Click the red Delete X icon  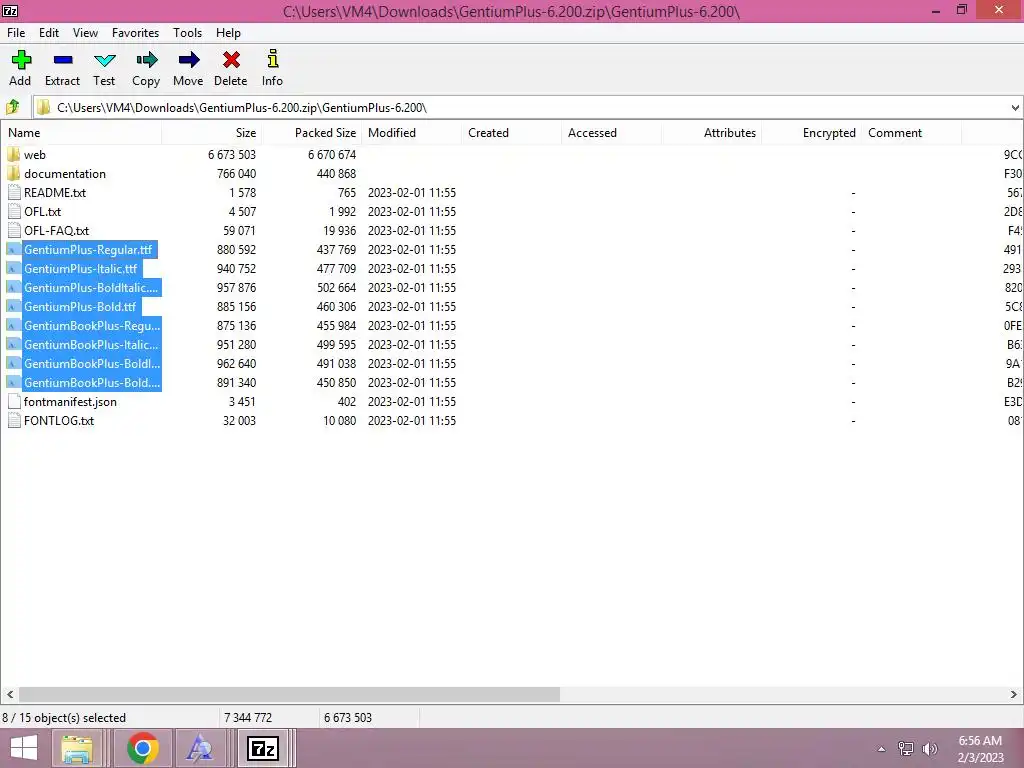coord(231,60)
